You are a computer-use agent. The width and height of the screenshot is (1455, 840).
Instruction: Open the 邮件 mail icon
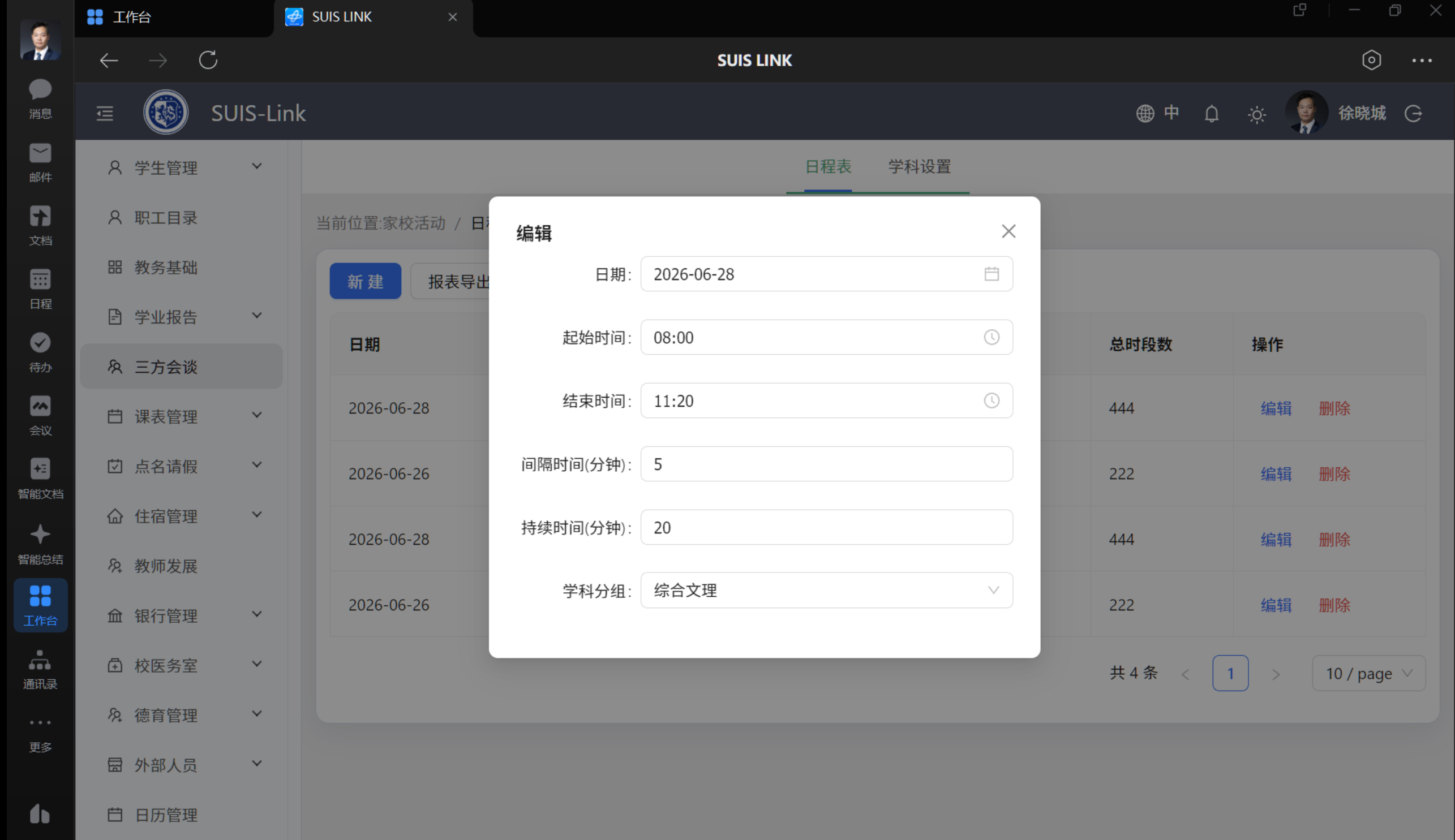click(40, 163)
